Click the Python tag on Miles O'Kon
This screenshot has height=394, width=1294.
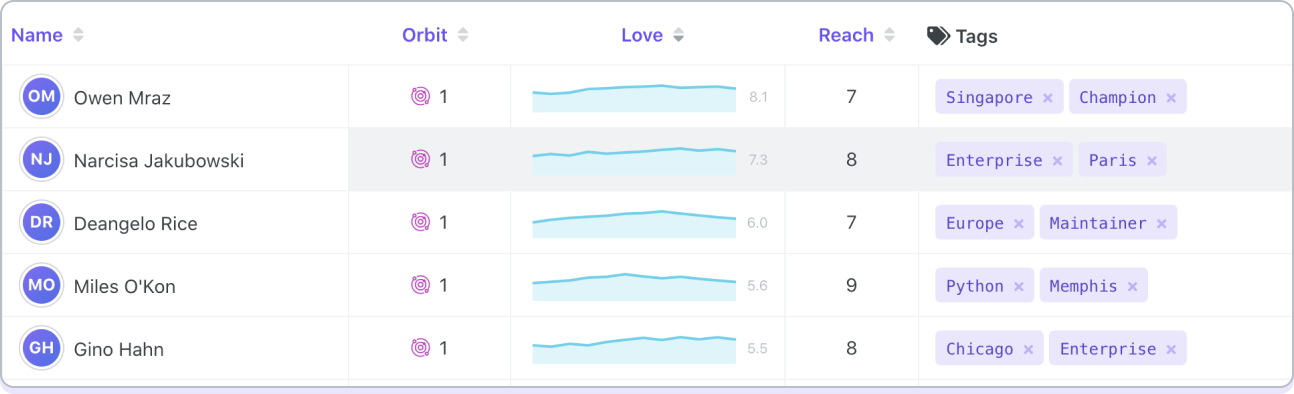pyautogui.click(x=974, y=286)
